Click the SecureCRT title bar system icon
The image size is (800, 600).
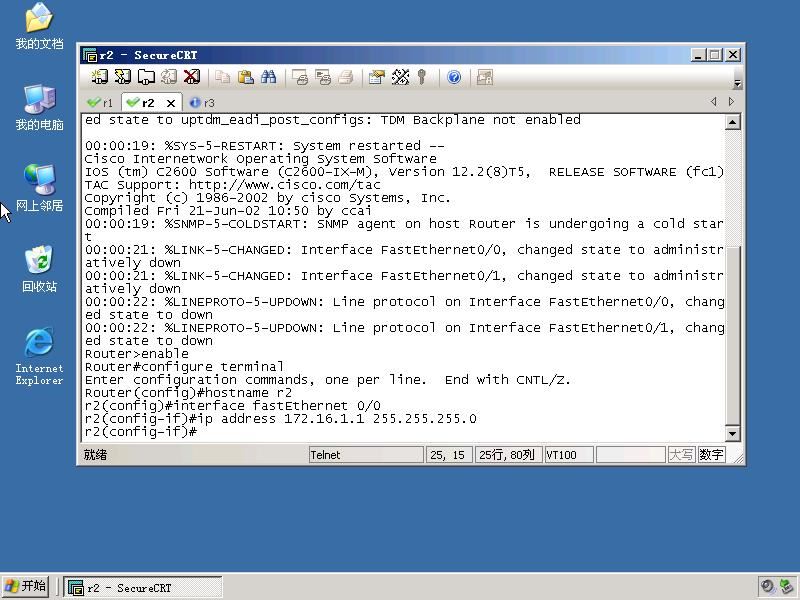point(90,55)
